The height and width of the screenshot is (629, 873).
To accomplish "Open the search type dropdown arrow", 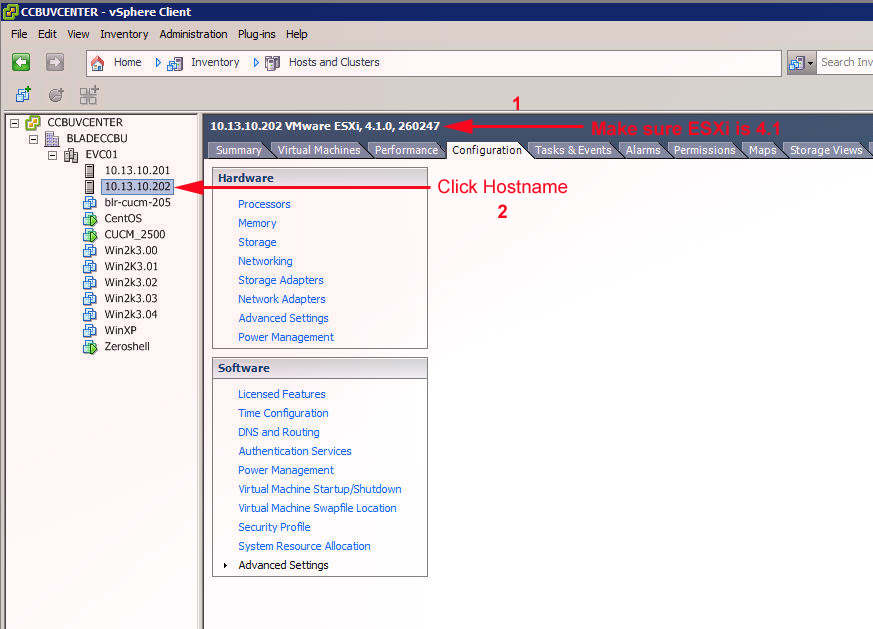I will click(x=810, y=63).
